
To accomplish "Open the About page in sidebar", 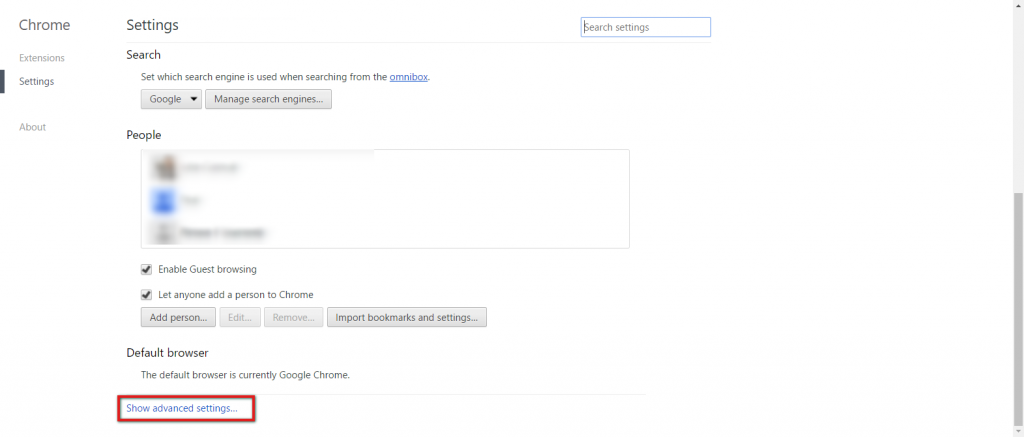I will (33, 127).
